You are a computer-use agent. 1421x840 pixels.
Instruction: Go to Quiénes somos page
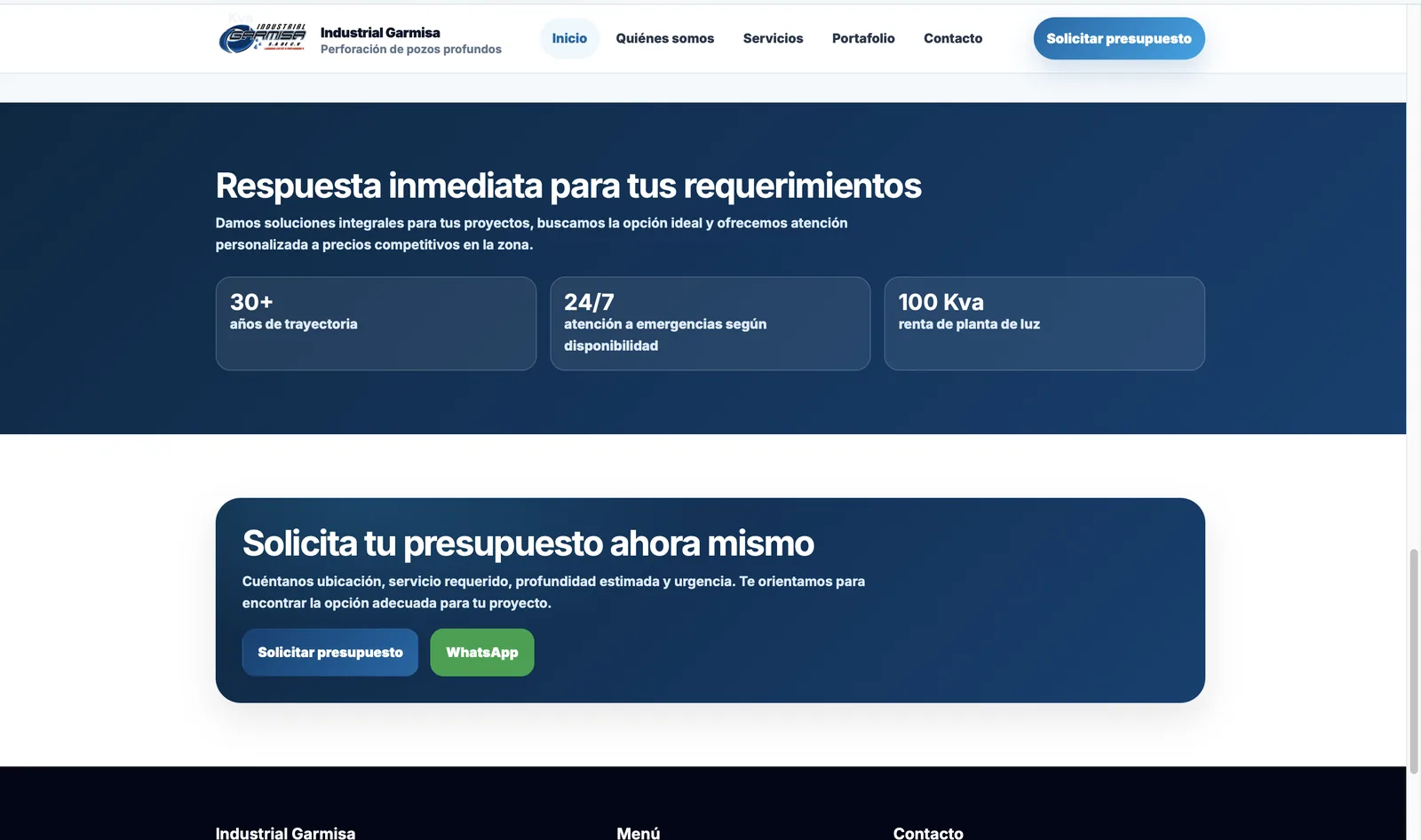pos(664,38)
